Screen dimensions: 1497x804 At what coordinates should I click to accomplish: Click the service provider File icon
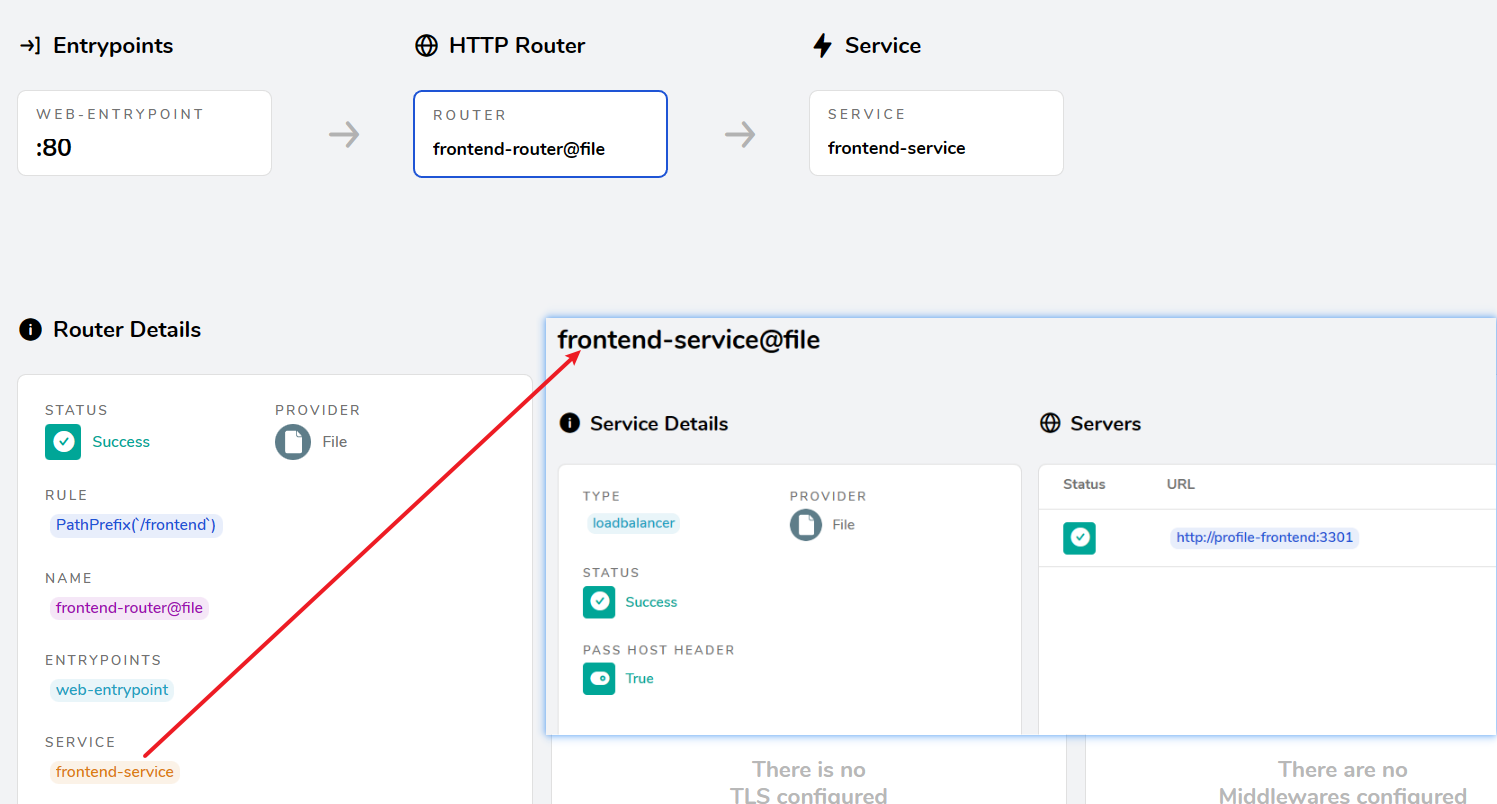tap(806, 525)
